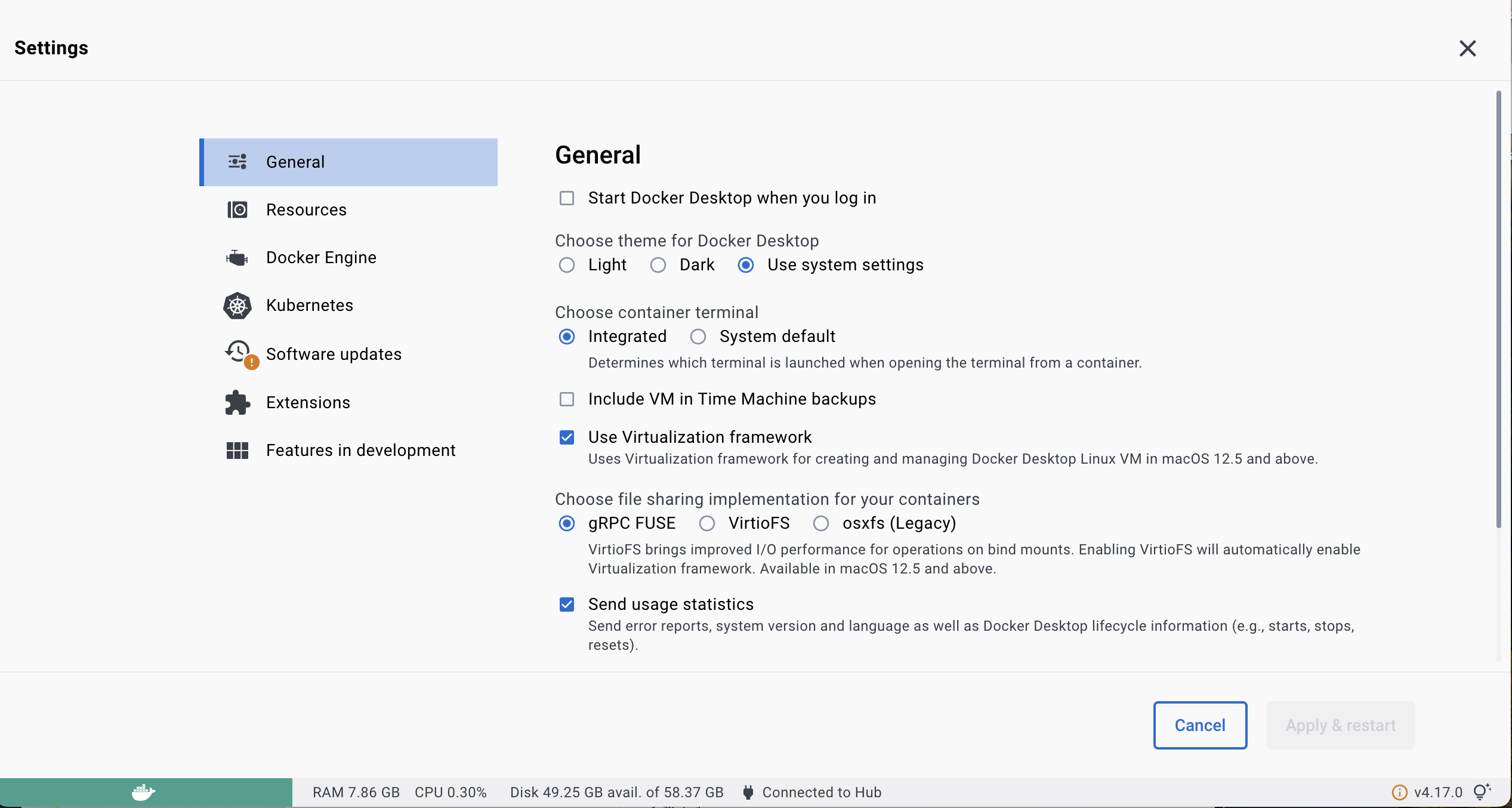Image resolution: width=1512 pixels, height=808 pixels.
Task: Go to Kubernetes settings
Action: [348, 306]
